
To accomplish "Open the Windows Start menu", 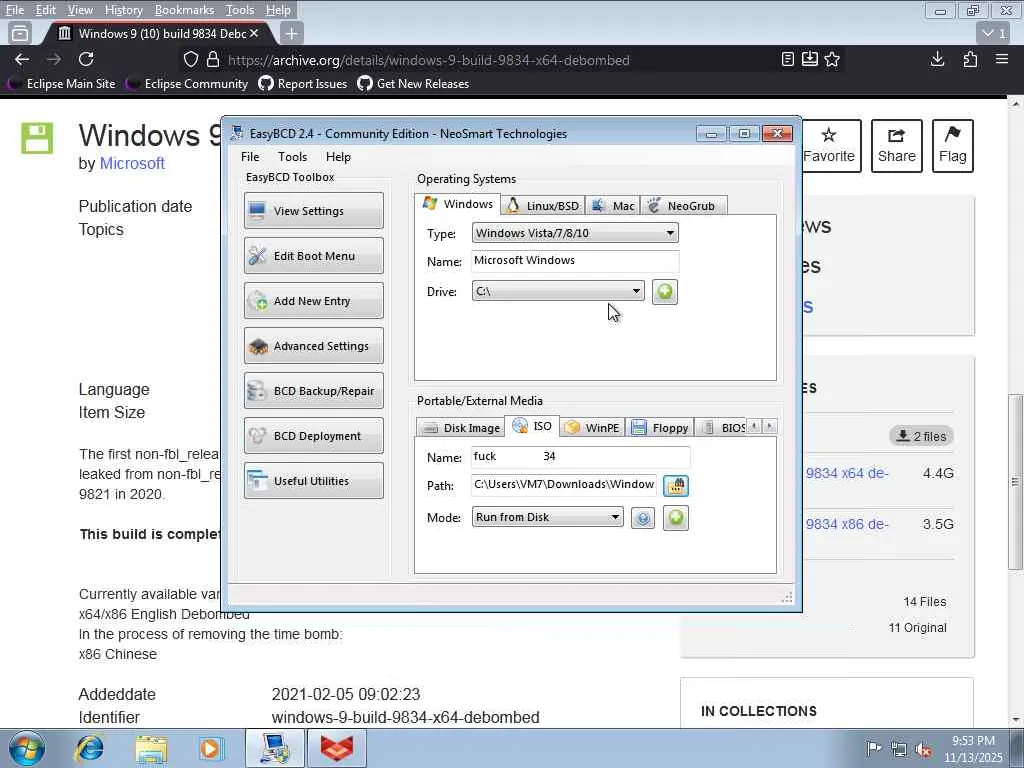I will (27, 748).
